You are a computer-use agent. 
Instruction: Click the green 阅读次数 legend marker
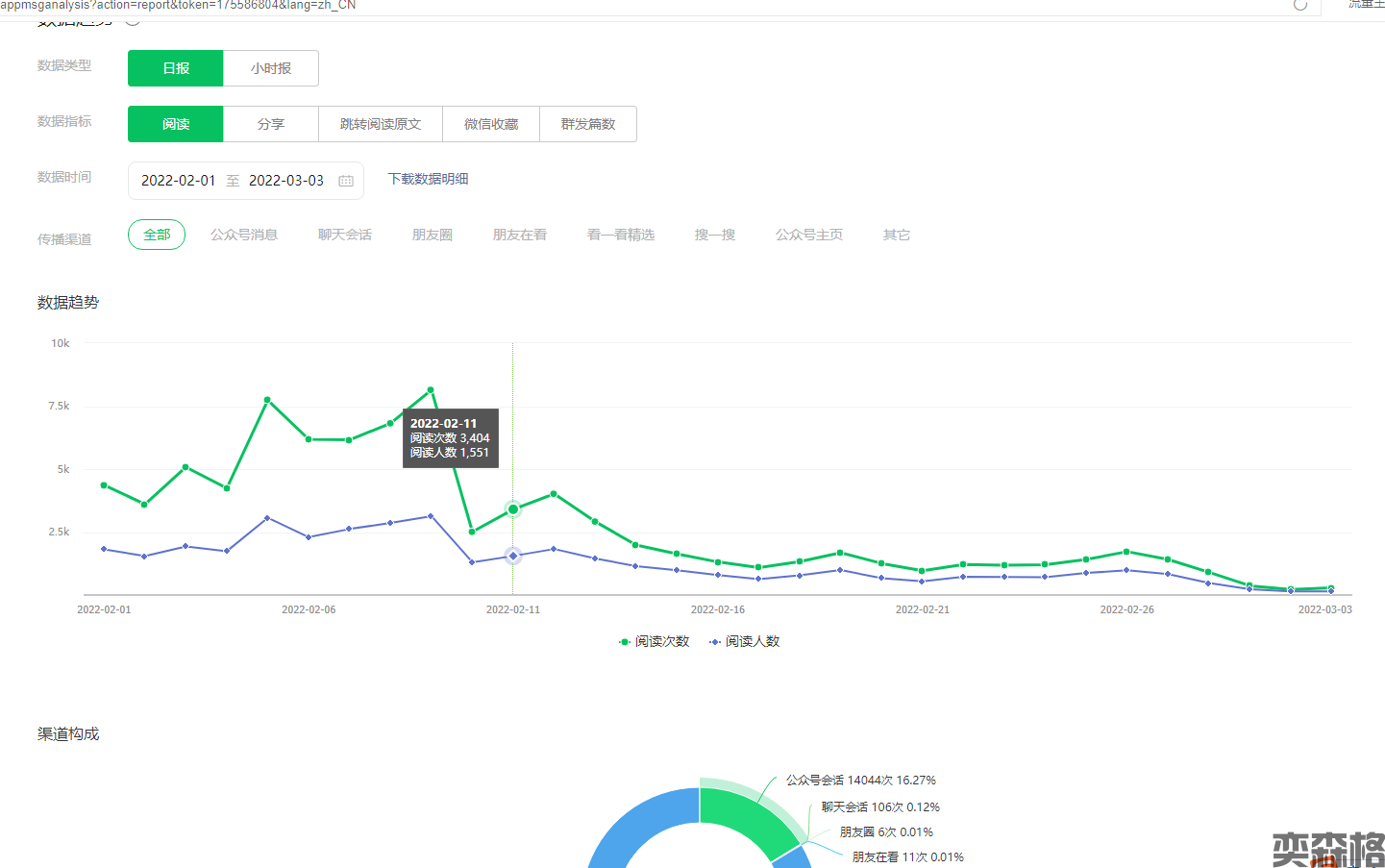[625, 642]
